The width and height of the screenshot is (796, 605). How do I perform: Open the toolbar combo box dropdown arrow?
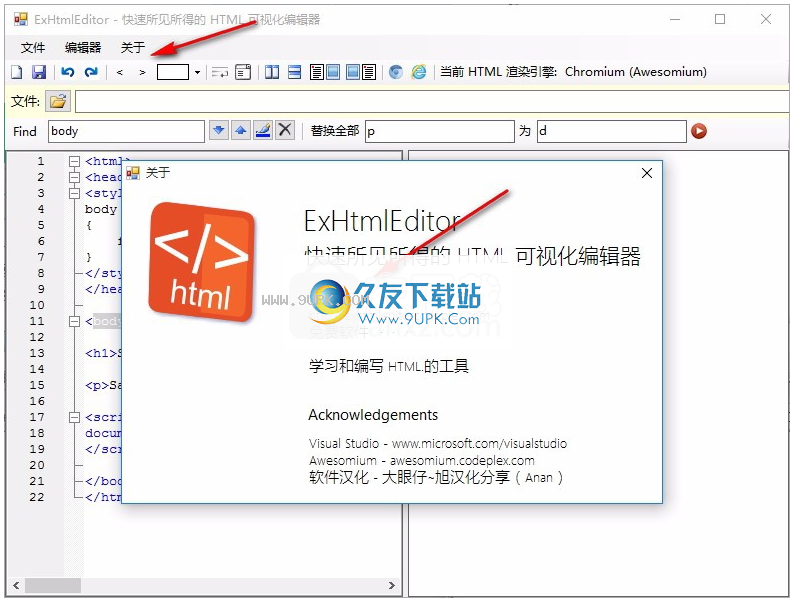pos(197,72)
